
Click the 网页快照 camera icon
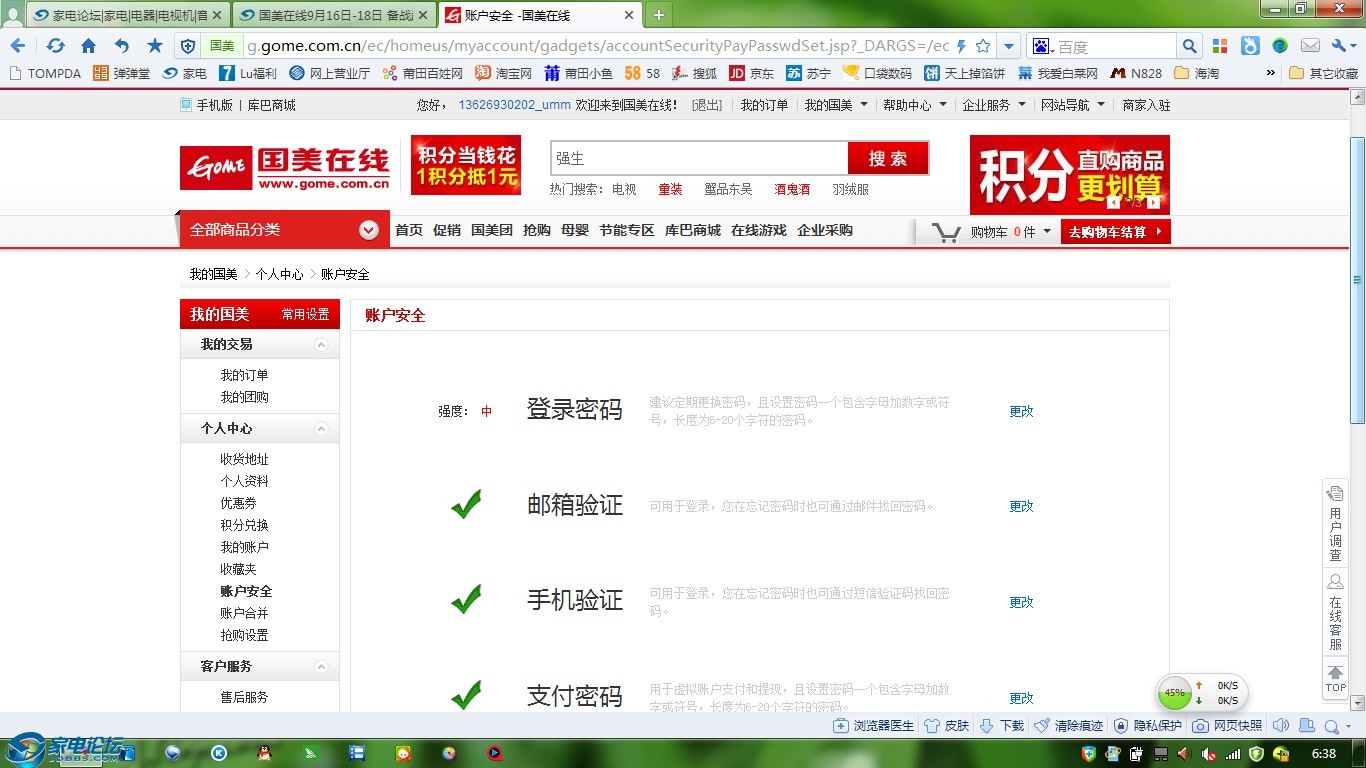click(x=1200, y=726)
